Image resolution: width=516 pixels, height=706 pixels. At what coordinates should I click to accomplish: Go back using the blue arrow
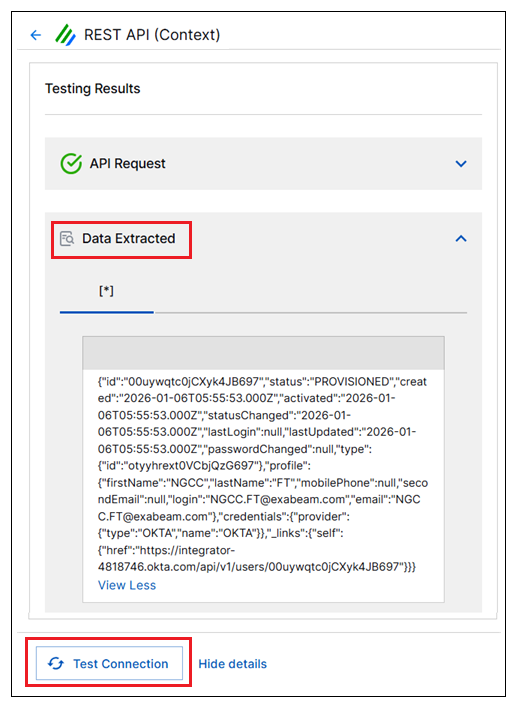36,35
